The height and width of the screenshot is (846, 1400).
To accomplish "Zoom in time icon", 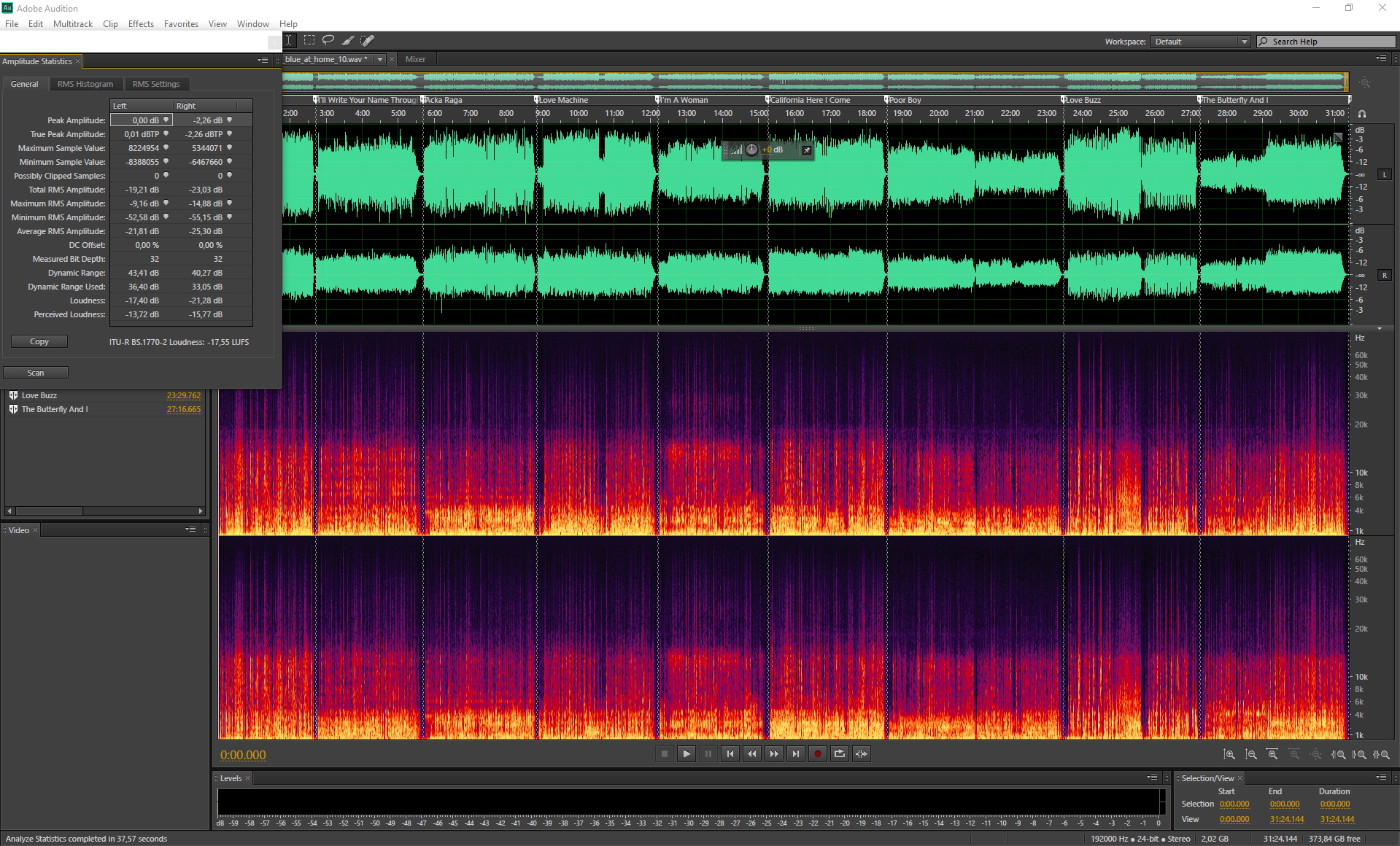I will coord(1272,755).
